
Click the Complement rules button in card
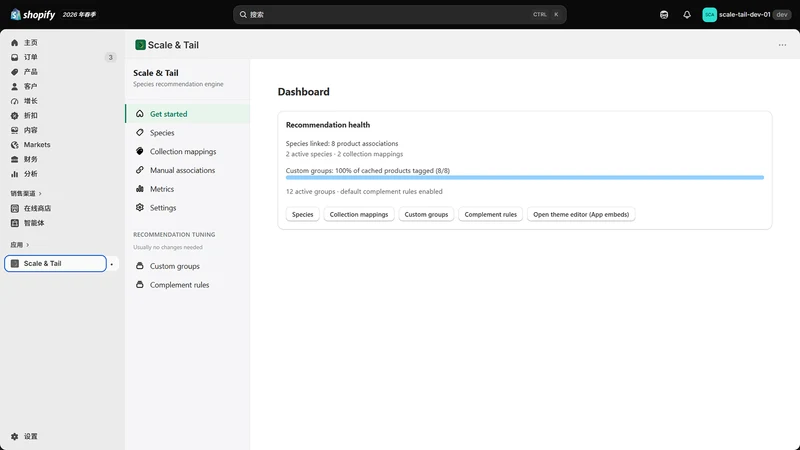pyautogui.click(x=490, y=214)
